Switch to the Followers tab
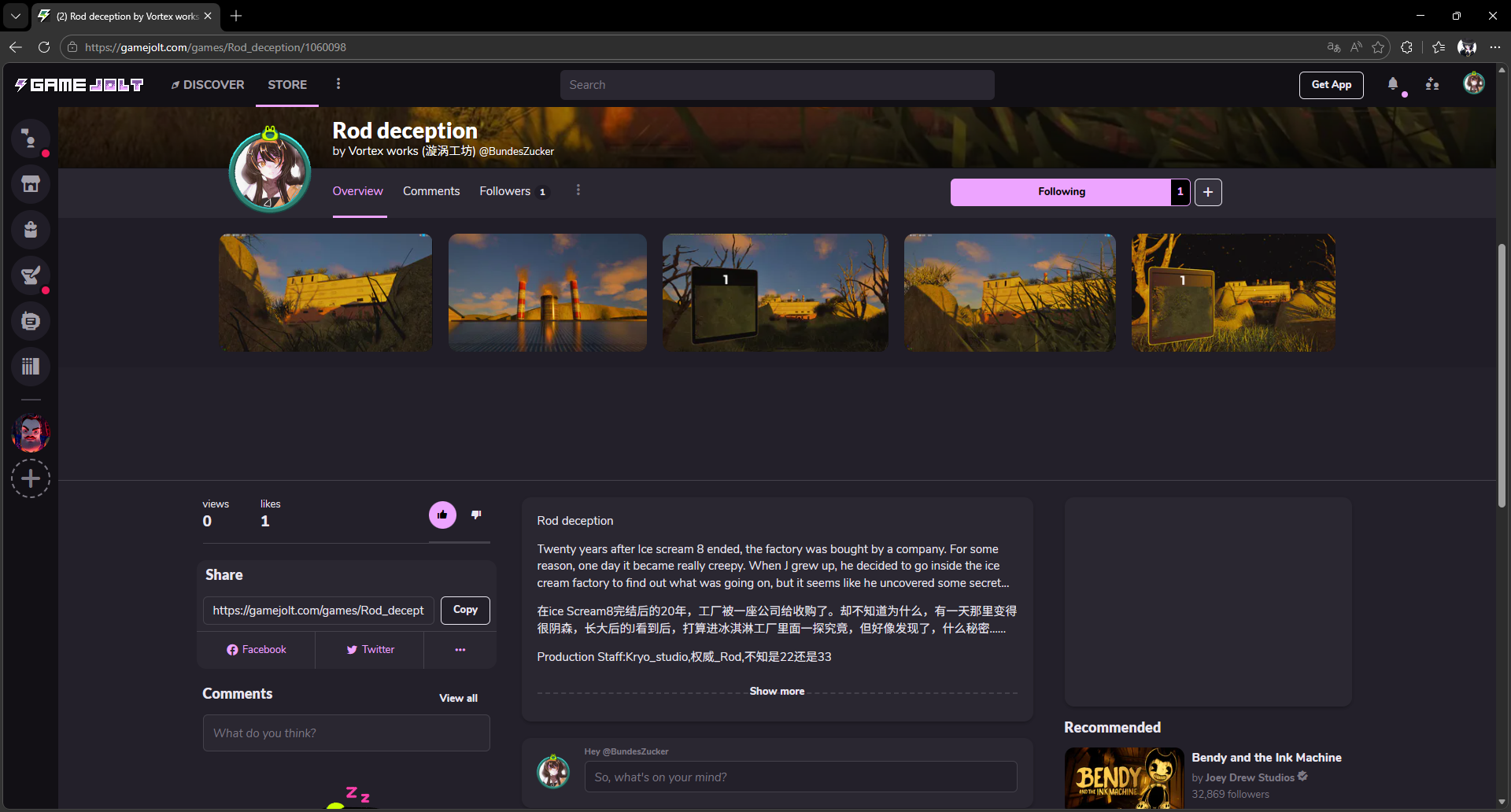The width and height of the screenshot is (1511, 812). pos(513,191)
